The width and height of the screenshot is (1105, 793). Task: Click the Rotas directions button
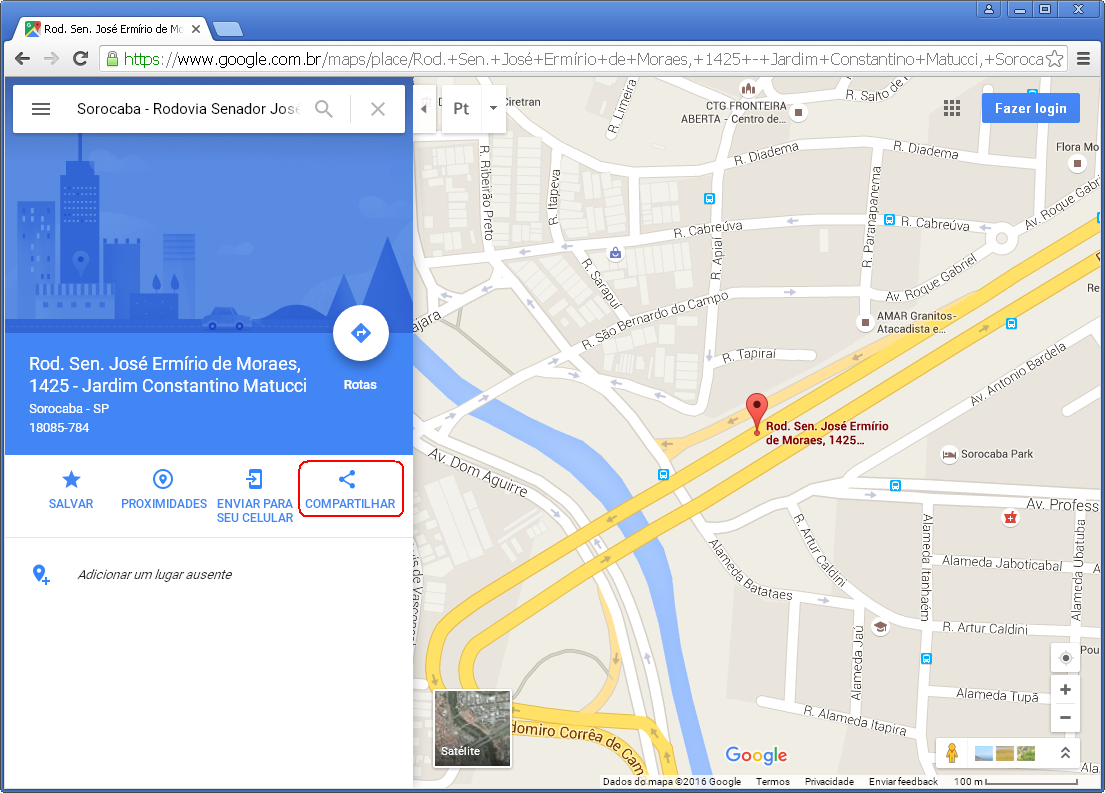pos(360,334)
